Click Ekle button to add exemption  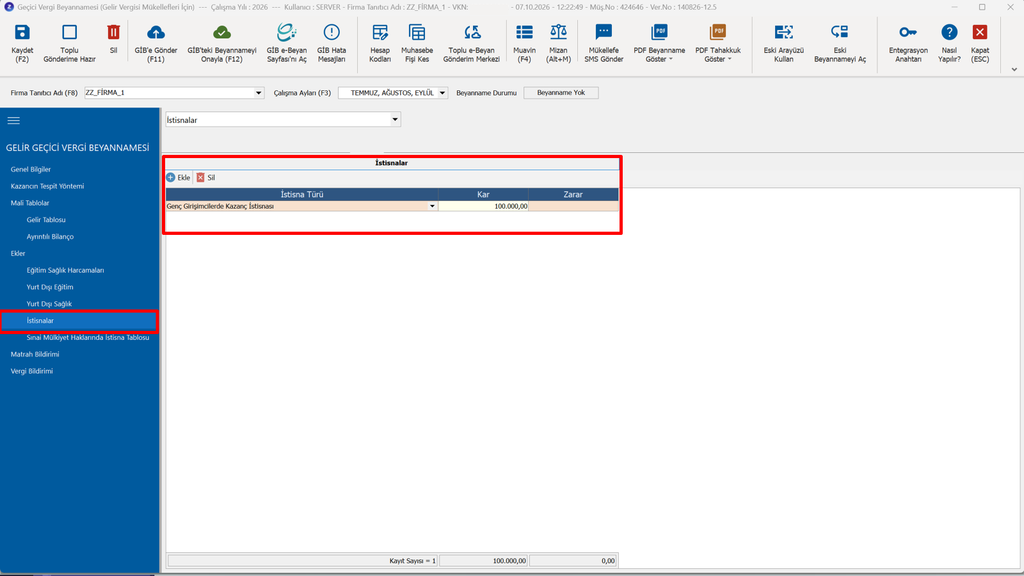tap(178, 178)
